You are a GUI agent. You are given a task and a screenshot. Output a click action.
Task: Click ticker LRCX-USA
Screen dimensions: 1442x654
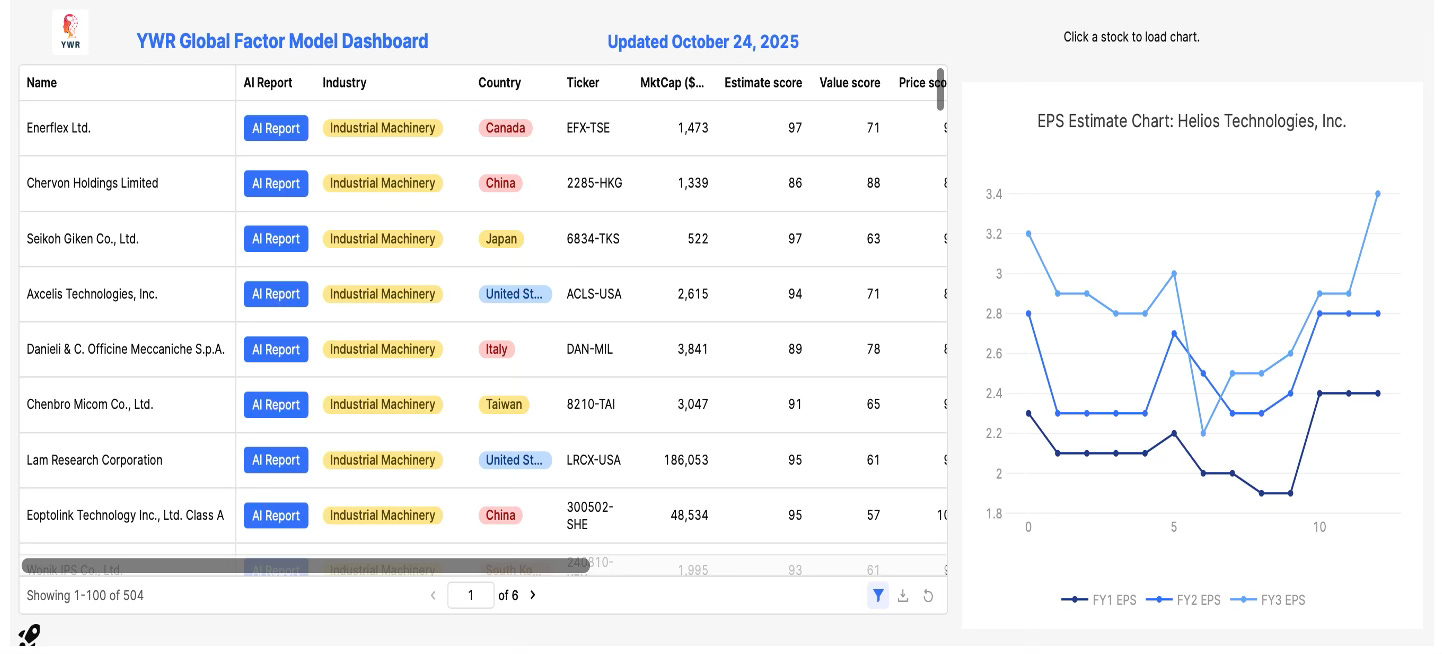pyautogui.click(x=594, y=460)
